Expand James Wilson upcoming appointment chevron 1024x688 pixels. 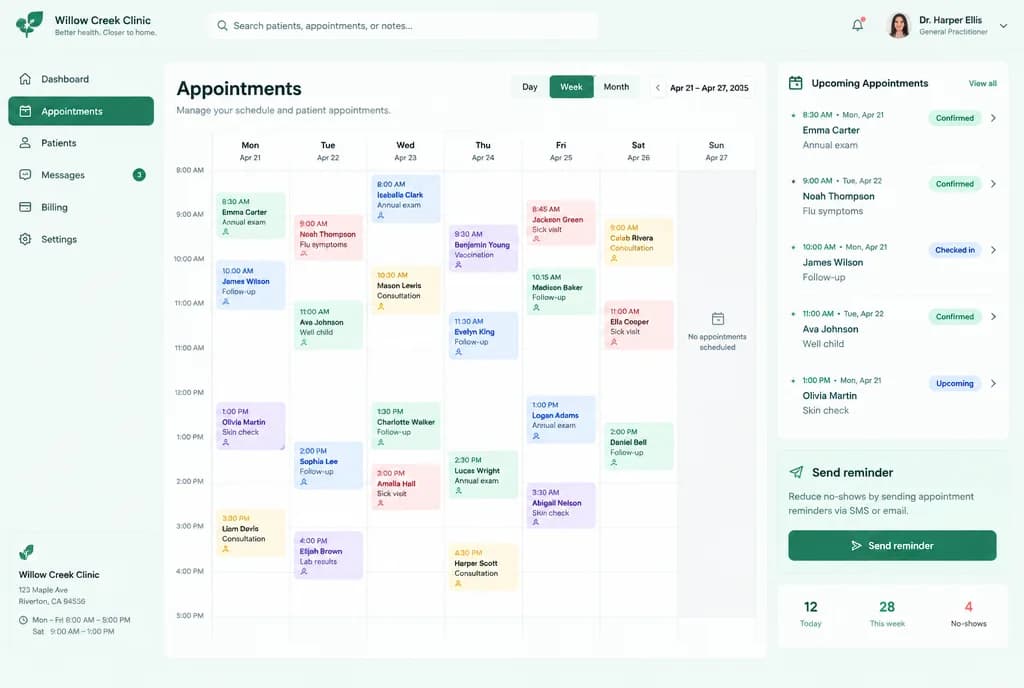click(x=993, y=250)
